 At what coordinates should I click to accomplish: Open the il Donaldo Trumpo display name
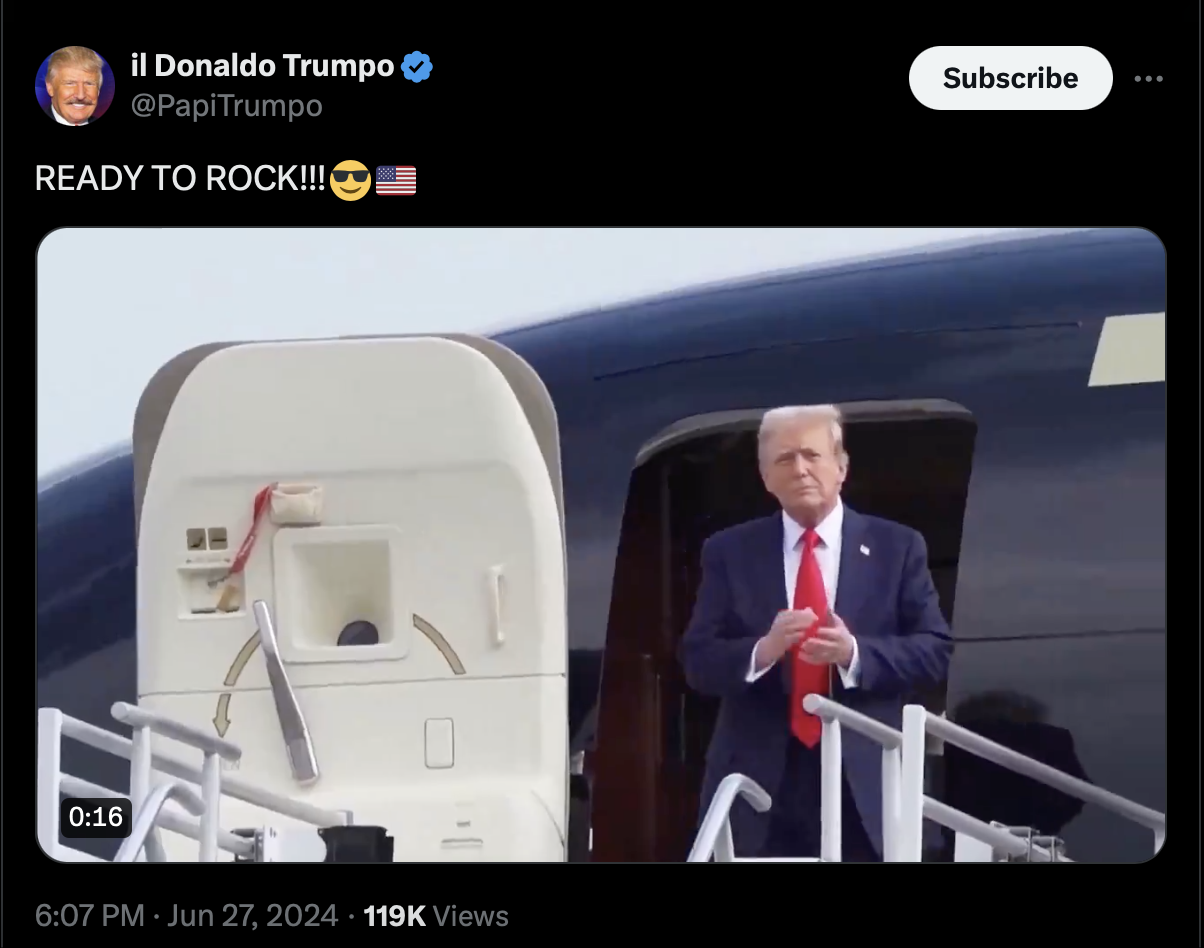click(x=263, y=66)
